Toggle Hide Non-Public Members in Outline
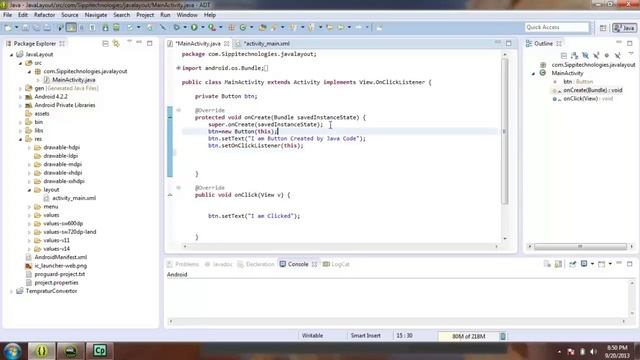Screen dimensions: 640x360 click(x=607, y=55)
